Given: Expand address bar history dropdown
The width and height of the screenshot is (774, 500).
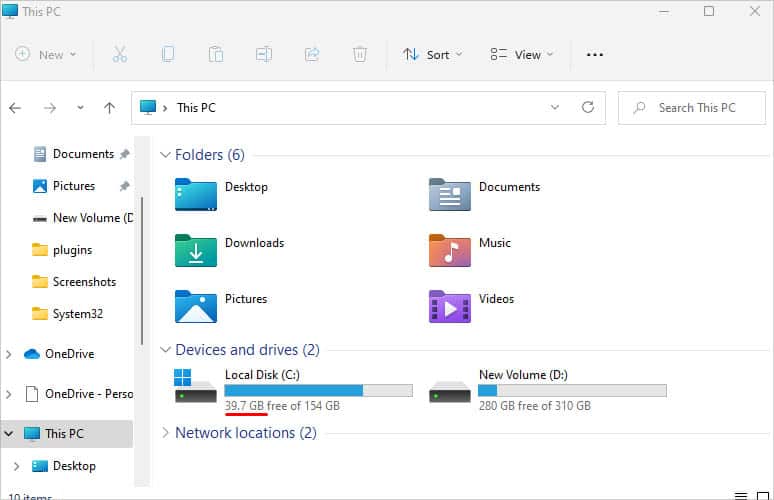Looking at the screenshot, I should click(x=555, y=107).
